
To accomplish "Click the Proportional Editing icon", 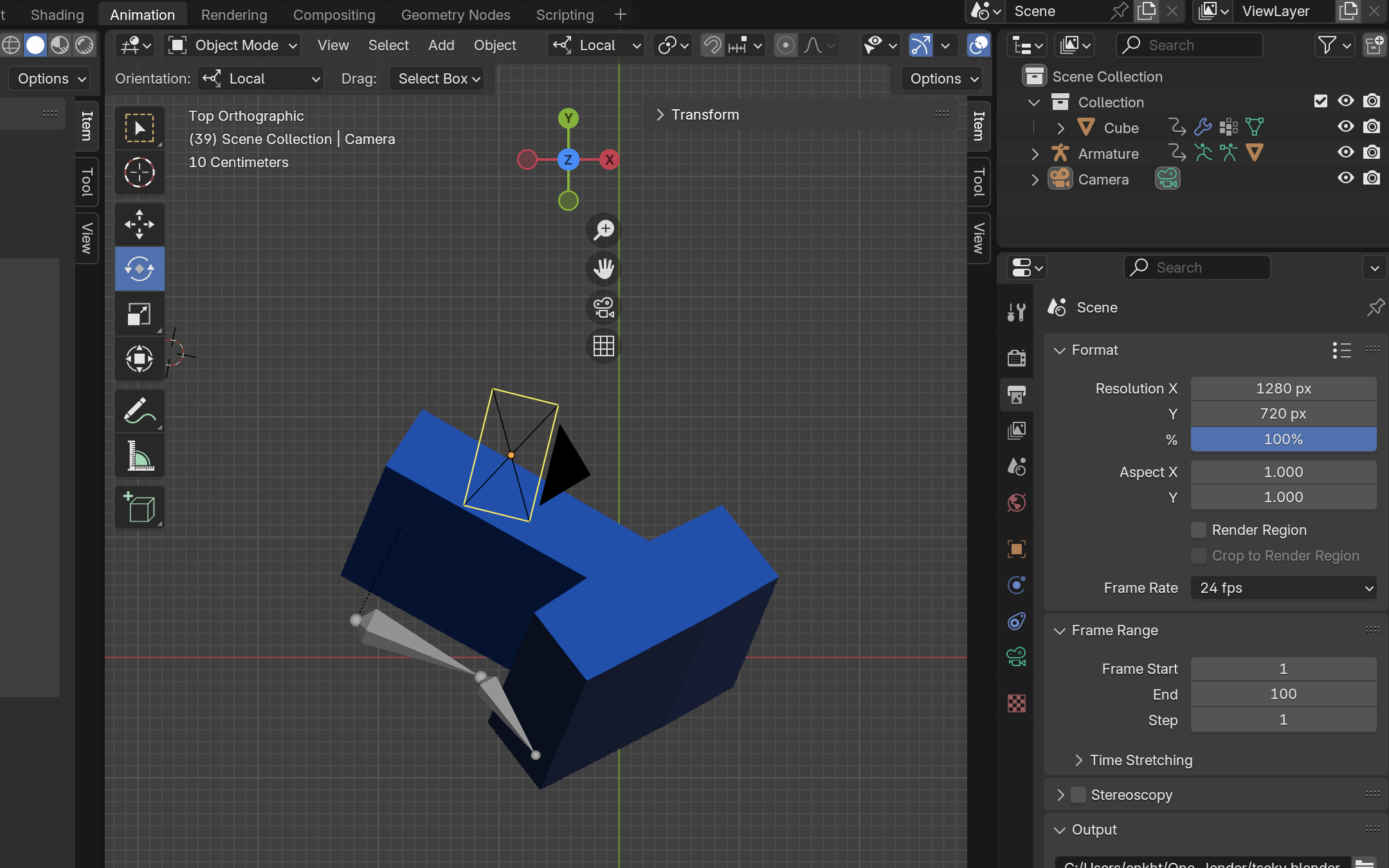I will point(786,45).
